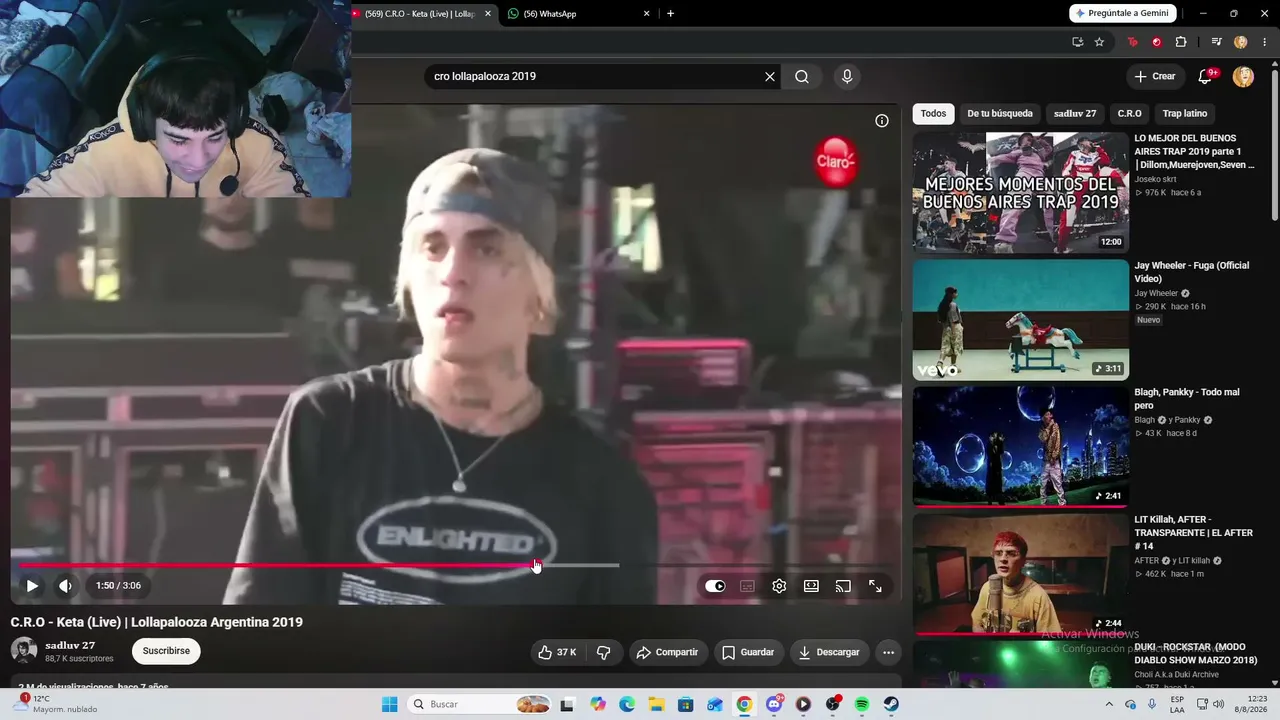Select the De tu búsqueda chip
Image resolution: width=1280 pixels, height=720 pixels.
coord(1000,113)
